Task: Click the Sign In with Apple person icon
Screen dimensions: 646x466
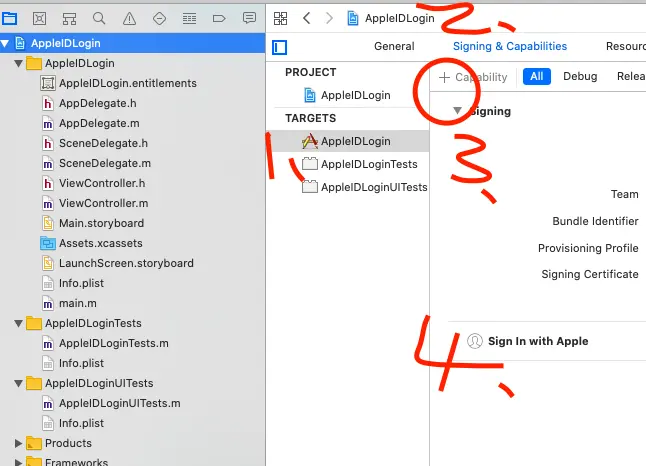Action: tap(475, 341)
